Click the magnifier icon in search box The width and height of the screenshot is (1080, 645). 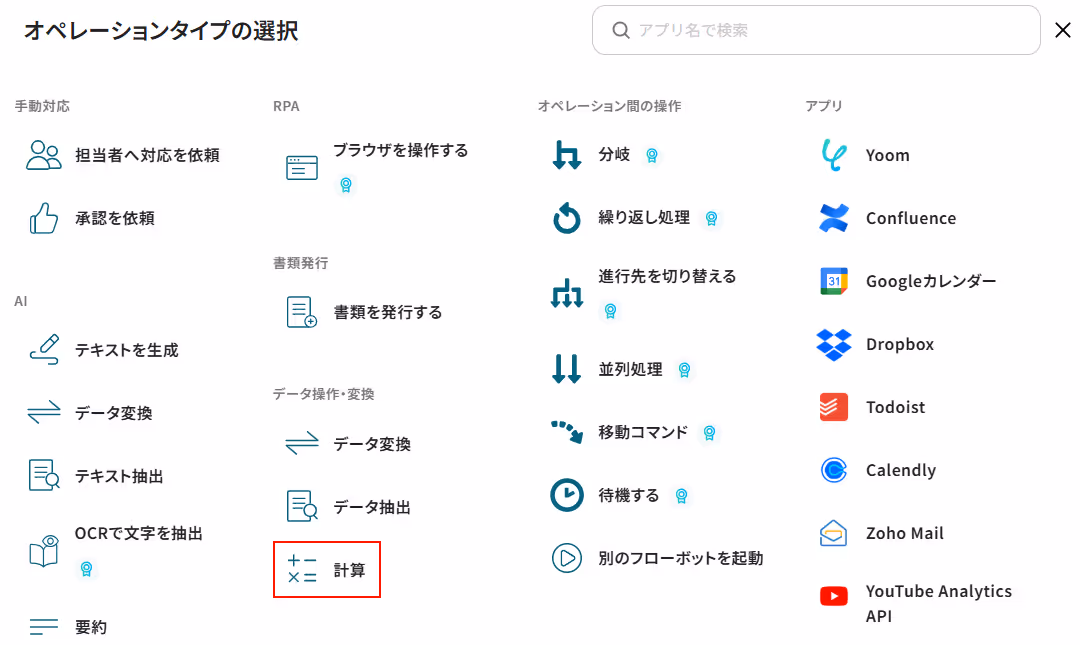tap(621, 30)
